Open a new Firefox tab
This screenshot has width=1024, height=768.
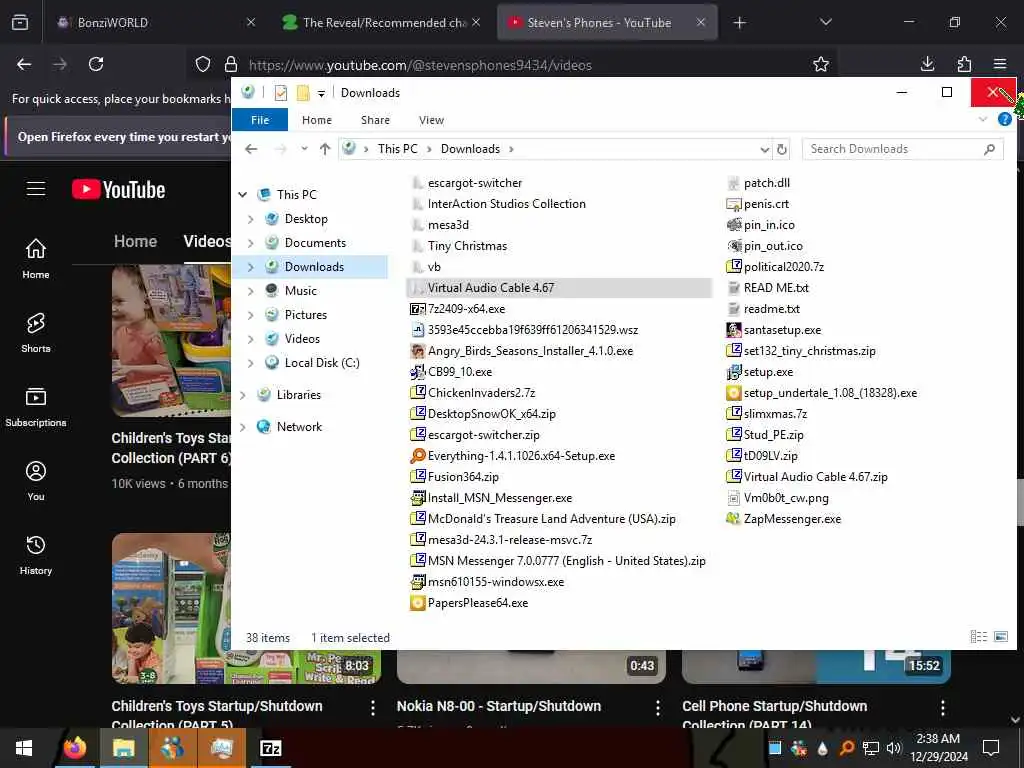[739, 23]
